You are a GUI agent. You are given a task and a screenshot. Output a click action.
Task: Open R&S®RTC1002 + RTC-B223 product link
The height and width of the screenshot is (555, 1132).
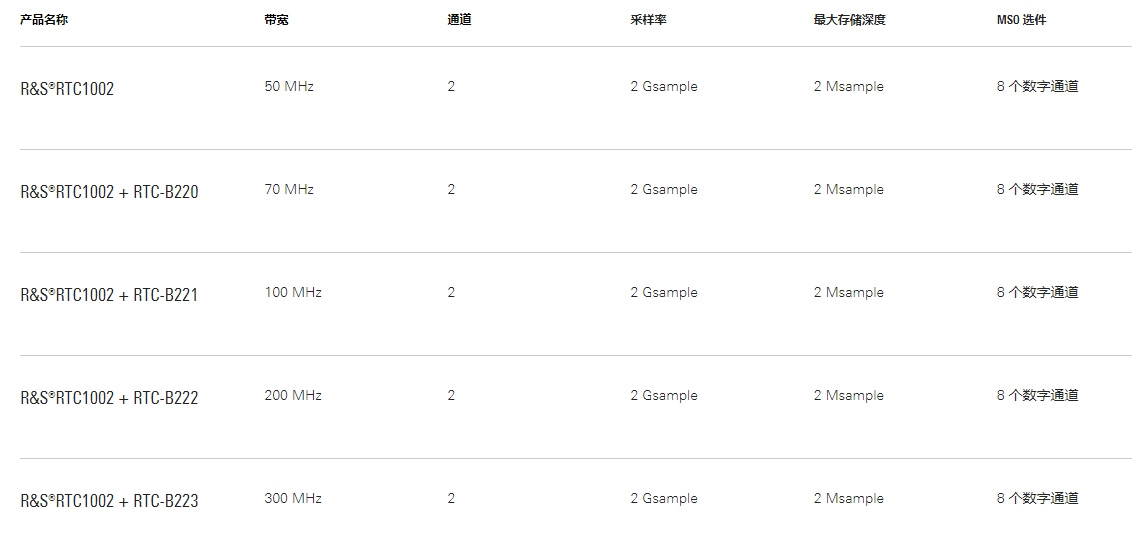[x=109, y=501]
